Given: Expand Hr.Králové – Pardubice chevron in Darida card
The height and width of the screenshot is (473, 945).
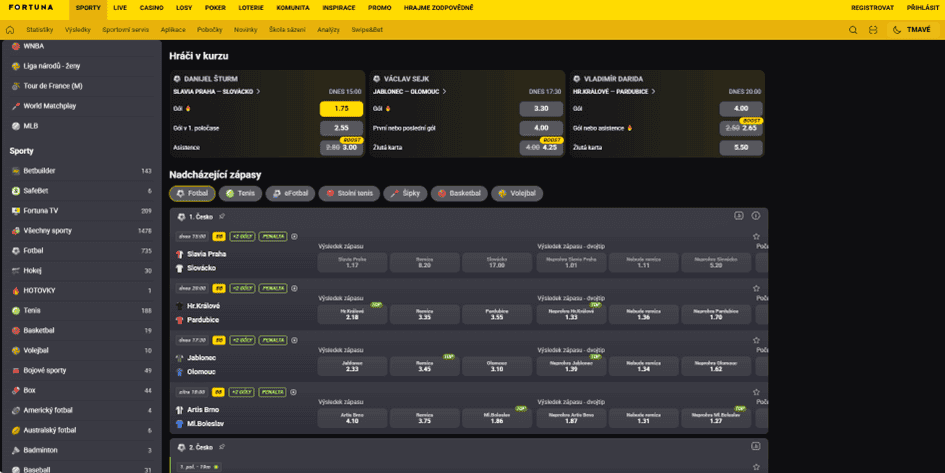Looking at the screenshot, I should click(x=653, y=92).
